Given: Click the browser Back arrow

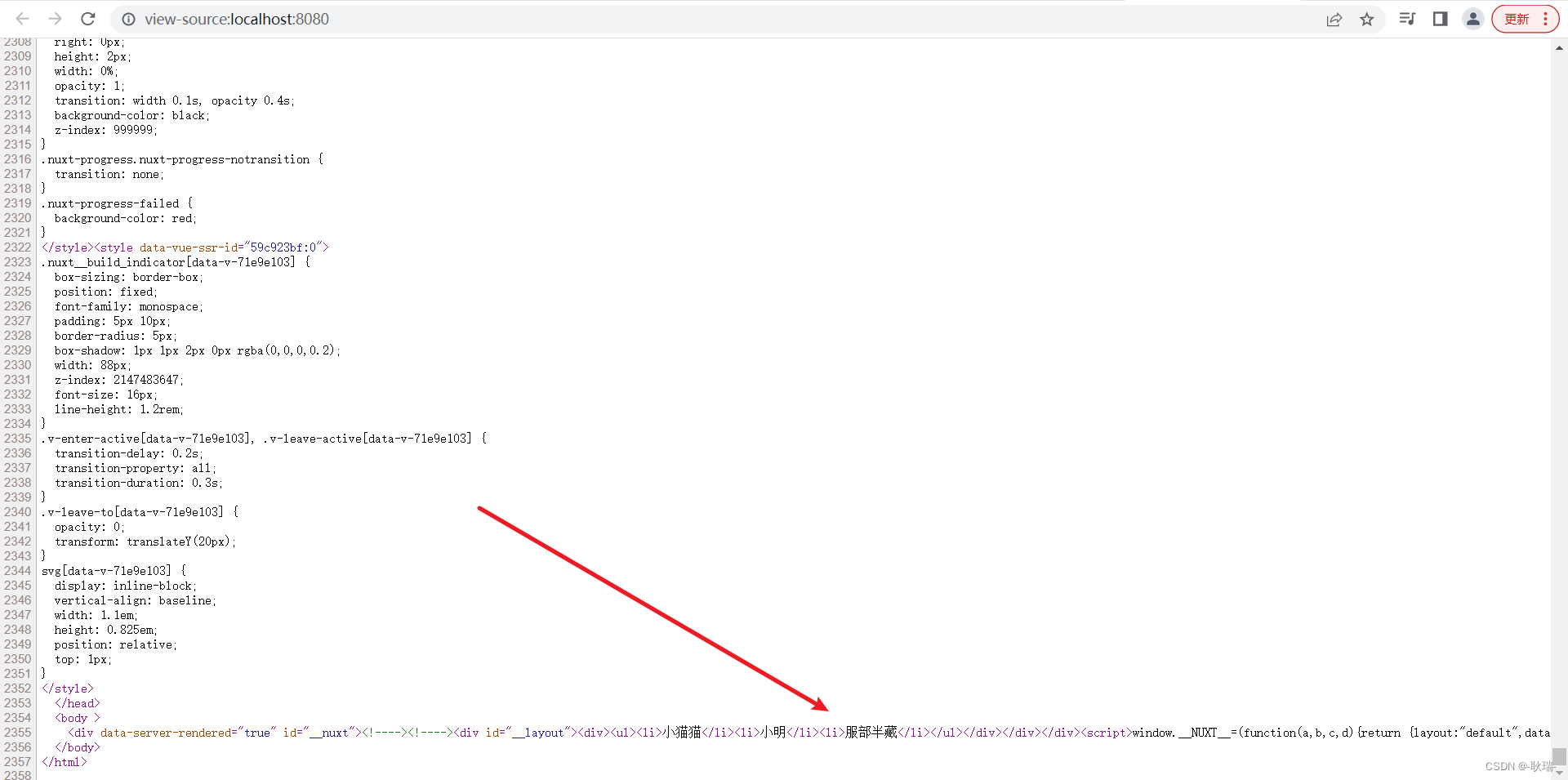Looking at the screenshot, I should 23,19.
